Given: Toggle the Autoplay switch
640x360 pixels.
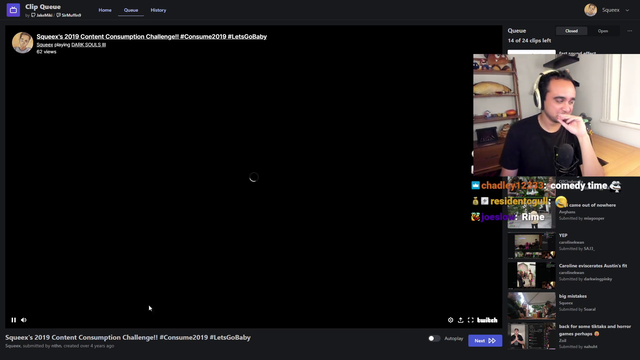Looking at the screenshot, I should point(434,338).
